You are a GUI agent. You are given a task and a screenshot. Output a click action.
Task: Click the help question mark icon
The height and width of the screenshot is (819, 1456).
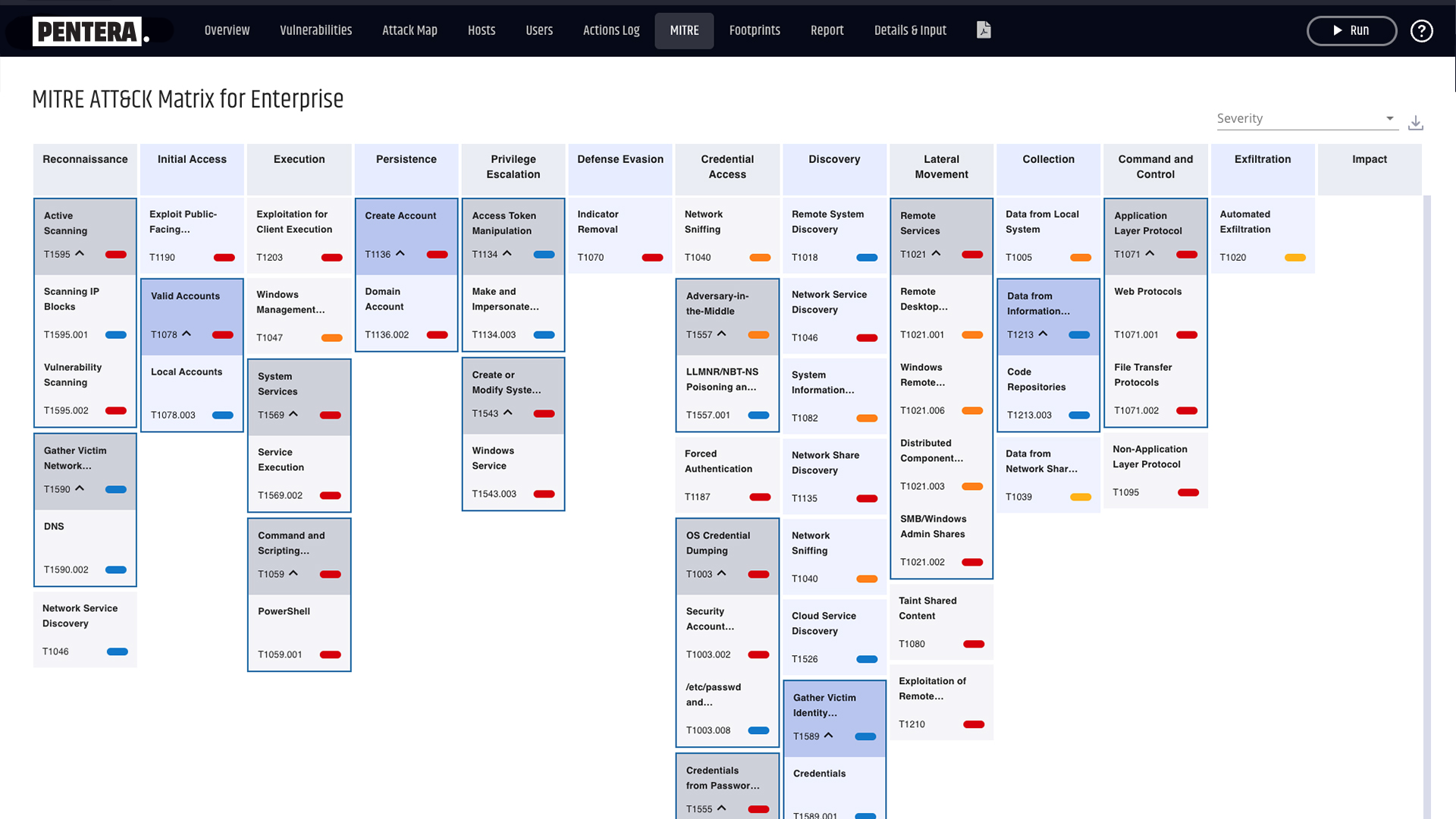coord(1421,31)
